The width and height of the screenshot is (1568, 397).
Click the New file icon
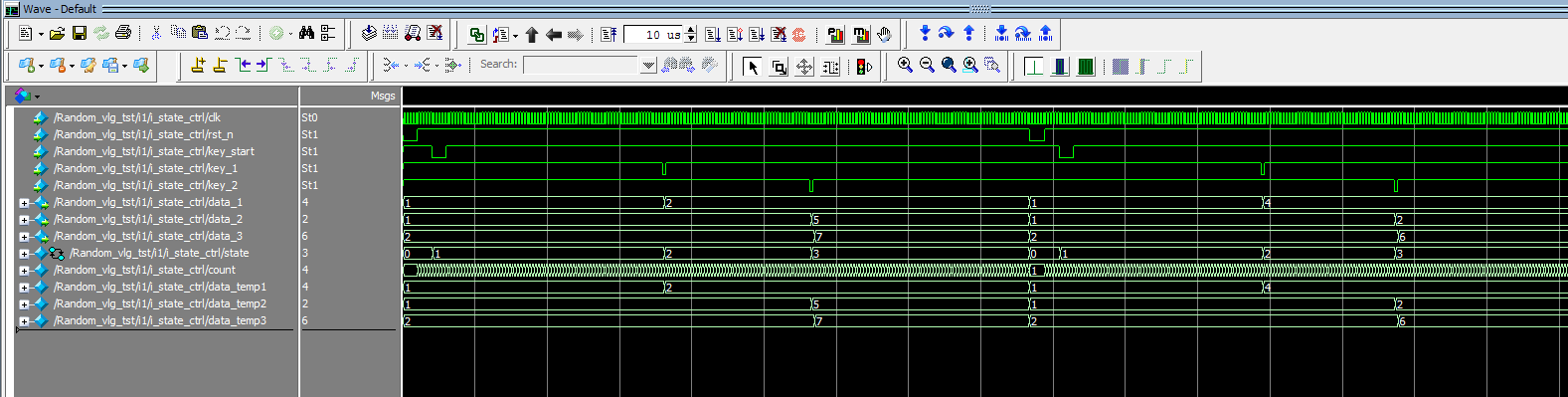26,34
